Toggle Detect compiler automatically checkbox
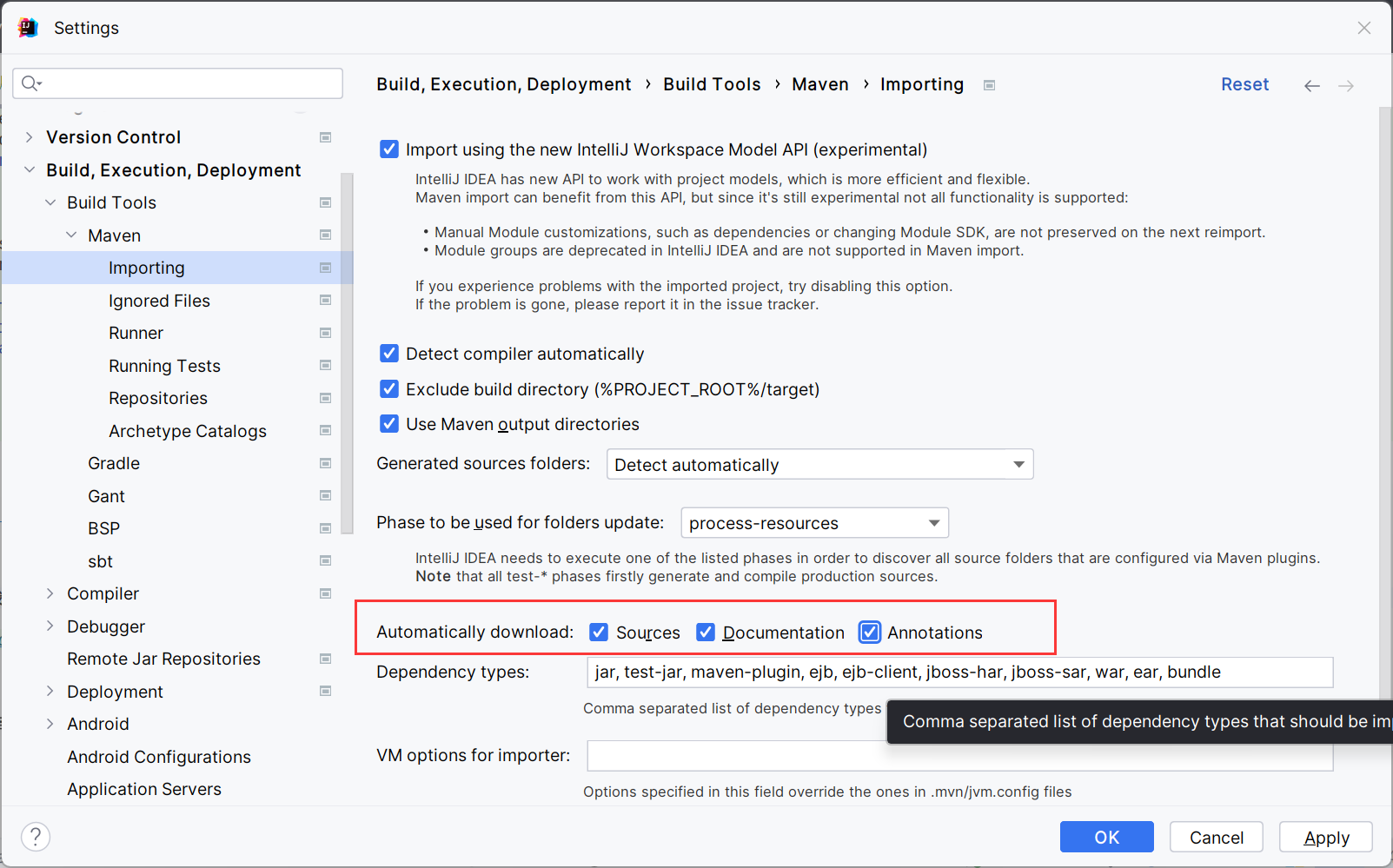Viewport: 1393px width, 868px height. [x=389, y=354]
